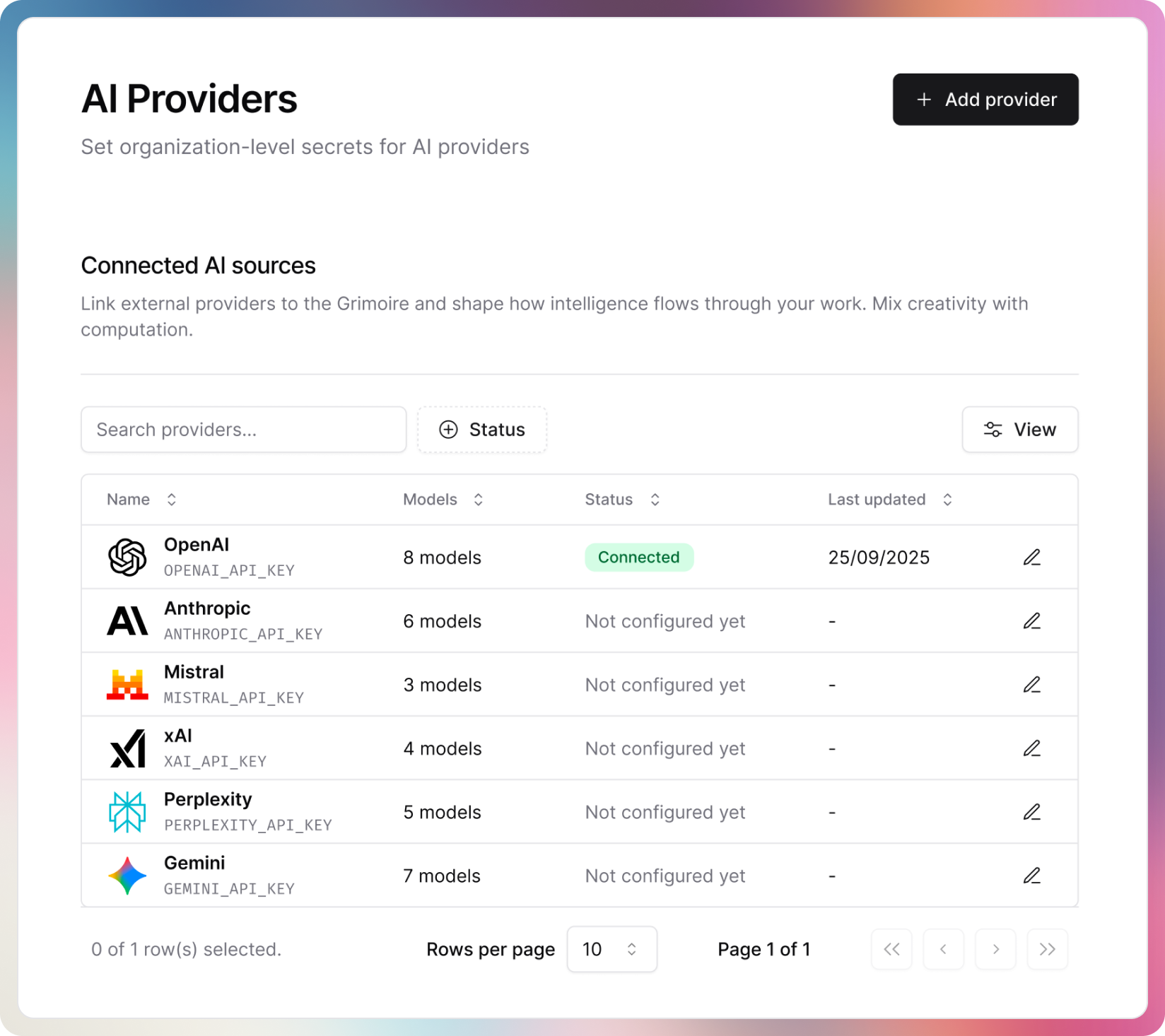Click the xAI provider logo
Screen dimensions: 1165x1036
(127, 748)
